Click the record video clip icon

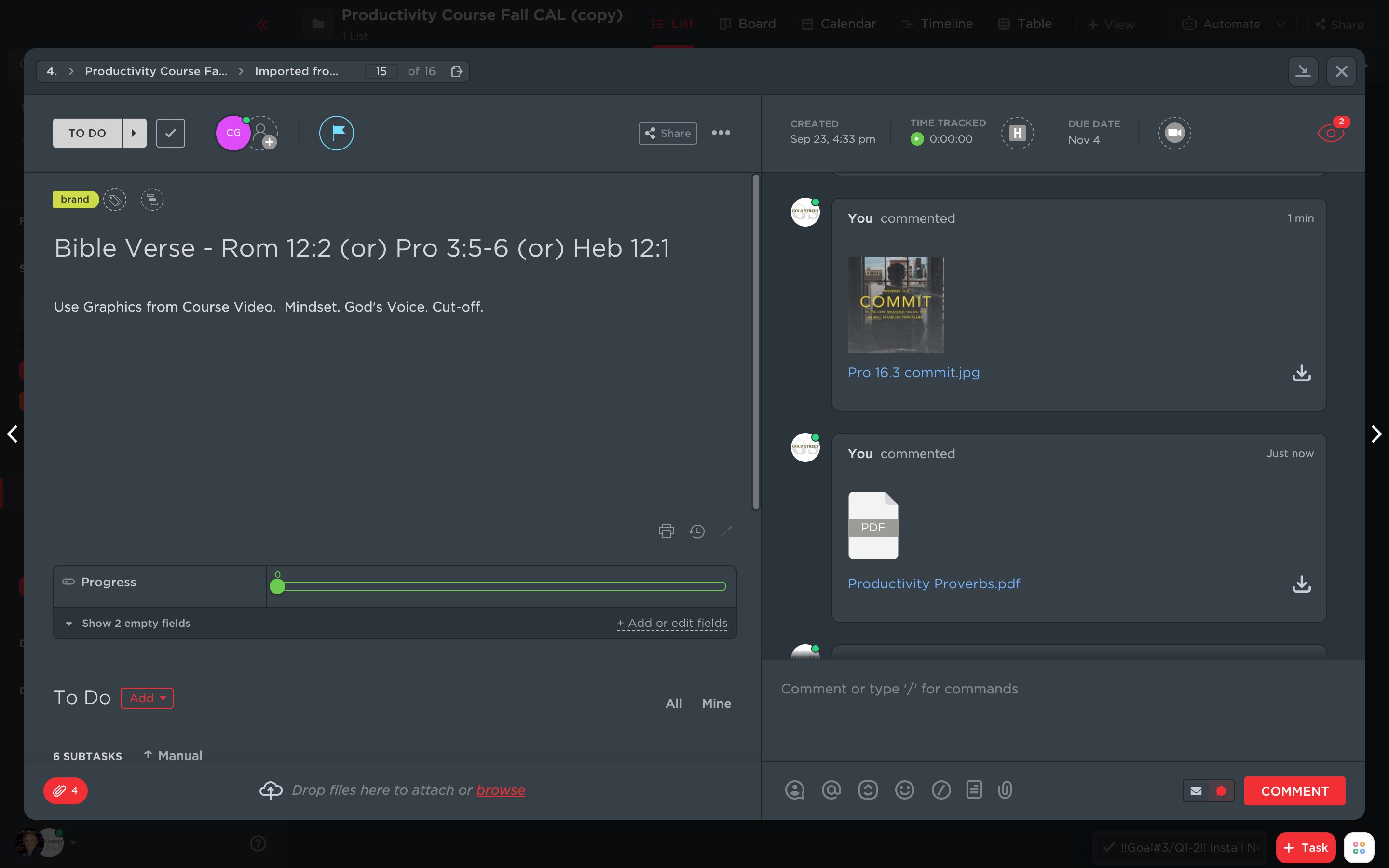pyautogui.click(x=1174, y=133)
